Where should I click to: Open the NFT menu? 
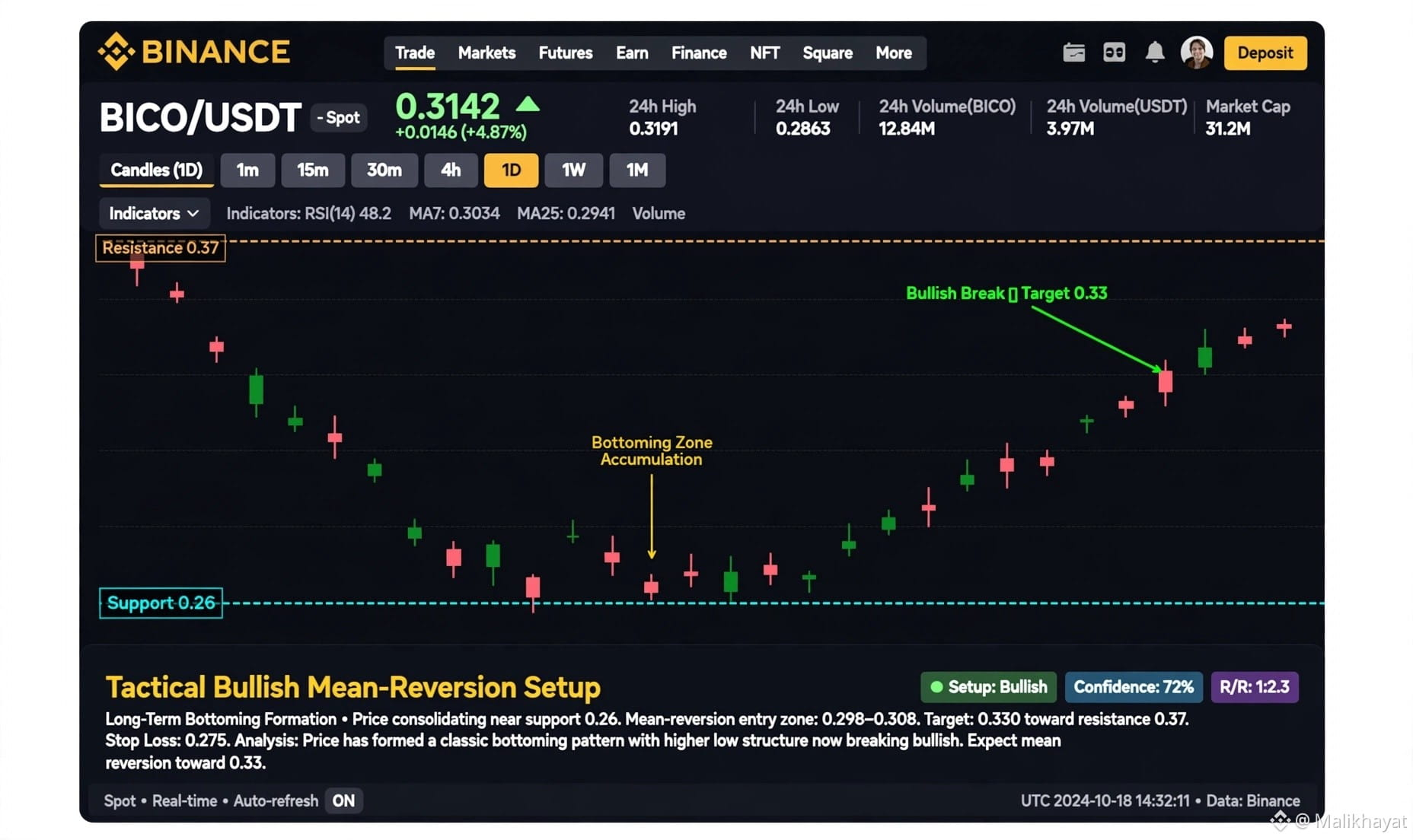(x=764, y=52)
